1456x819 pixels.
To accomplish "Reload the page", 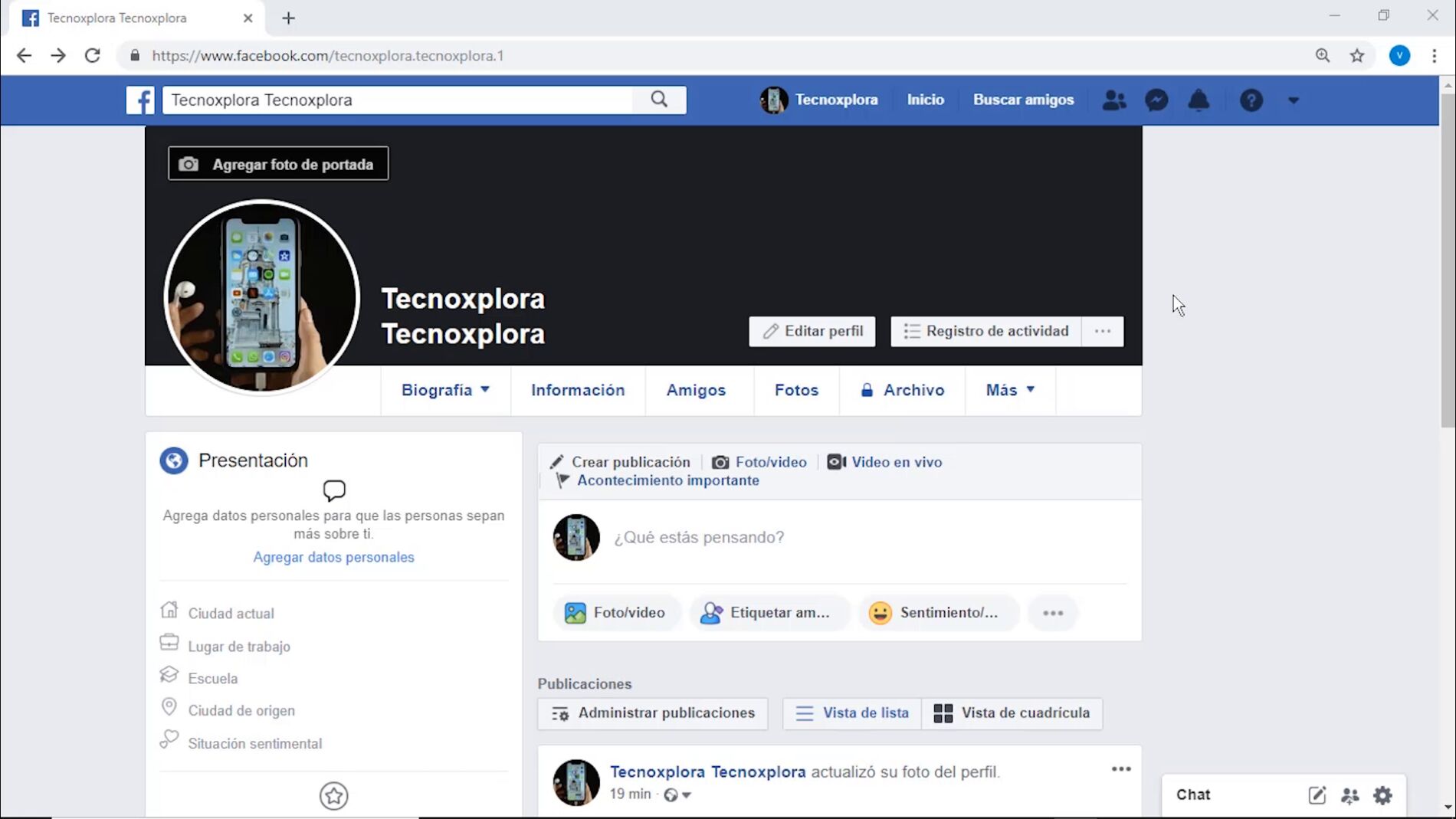I will pyautogui.click(x=93, y=55).
